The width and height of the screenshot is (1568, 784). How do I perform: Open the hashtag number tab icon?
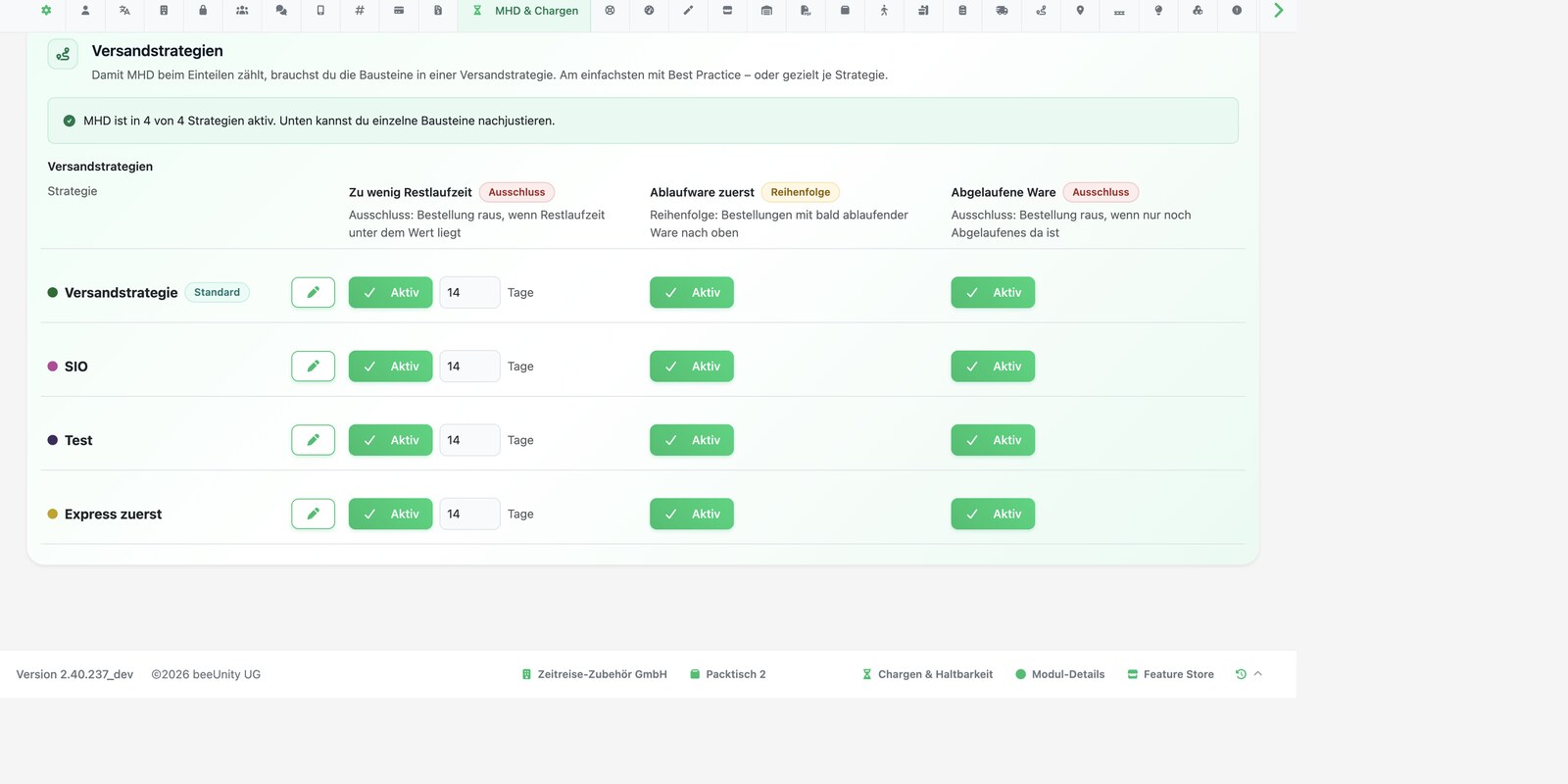click(x=360, y=11)
